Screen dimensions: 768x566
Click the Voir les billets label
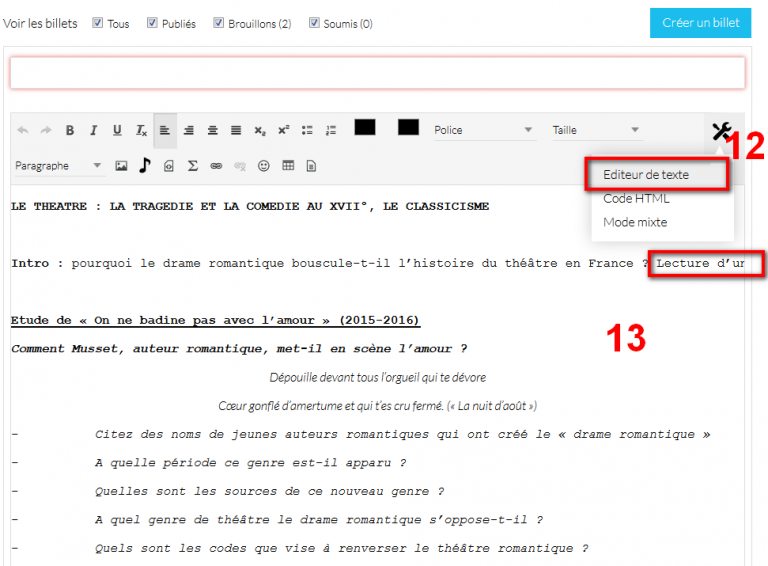[x=40, y=24]
